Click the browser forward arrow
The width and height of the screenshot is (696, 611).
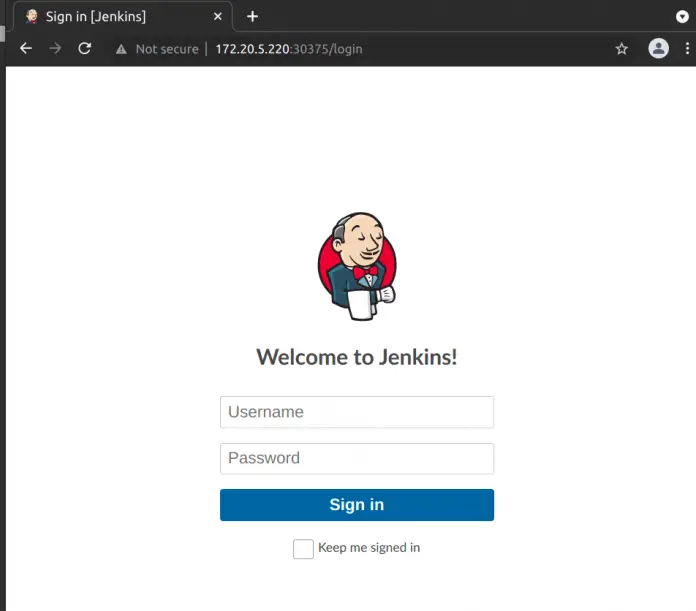tap(55, 48)
